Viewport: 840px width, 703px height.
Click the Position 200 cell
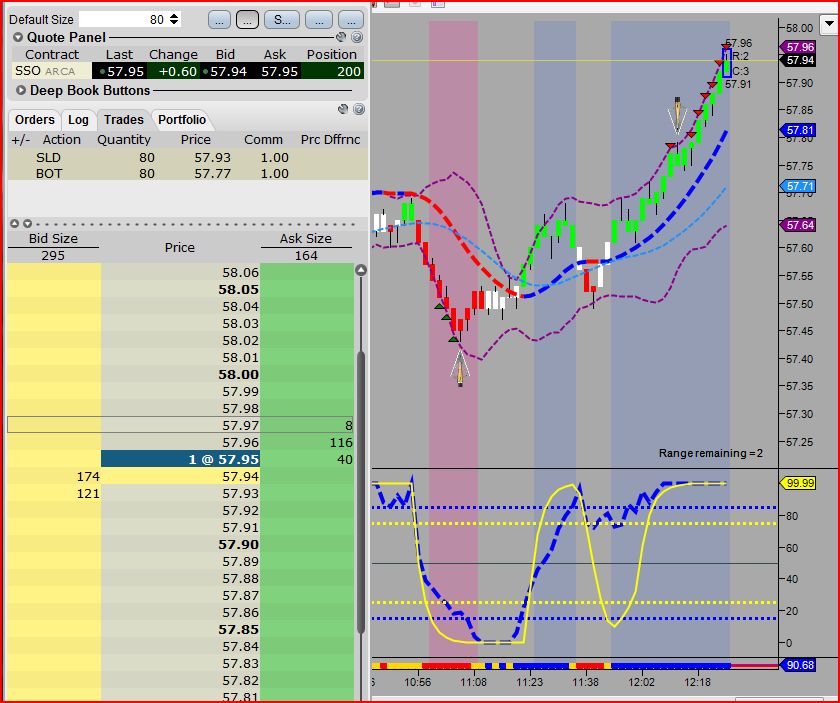pyautogui.click(x=332, y=71)
